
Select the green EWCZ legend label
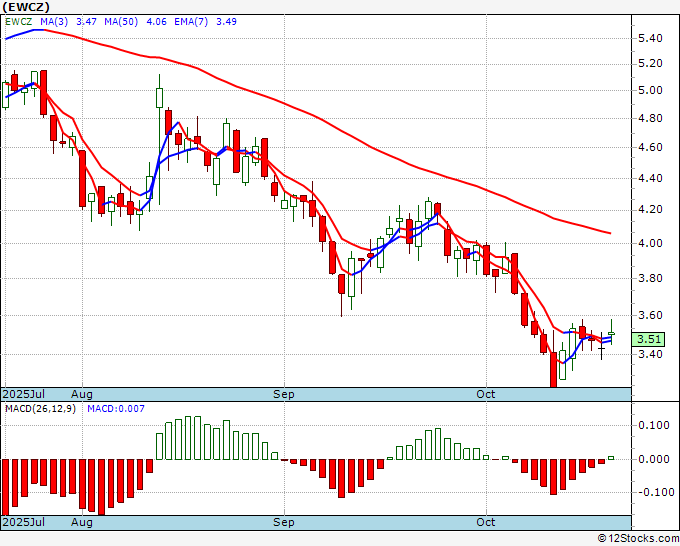18,22
